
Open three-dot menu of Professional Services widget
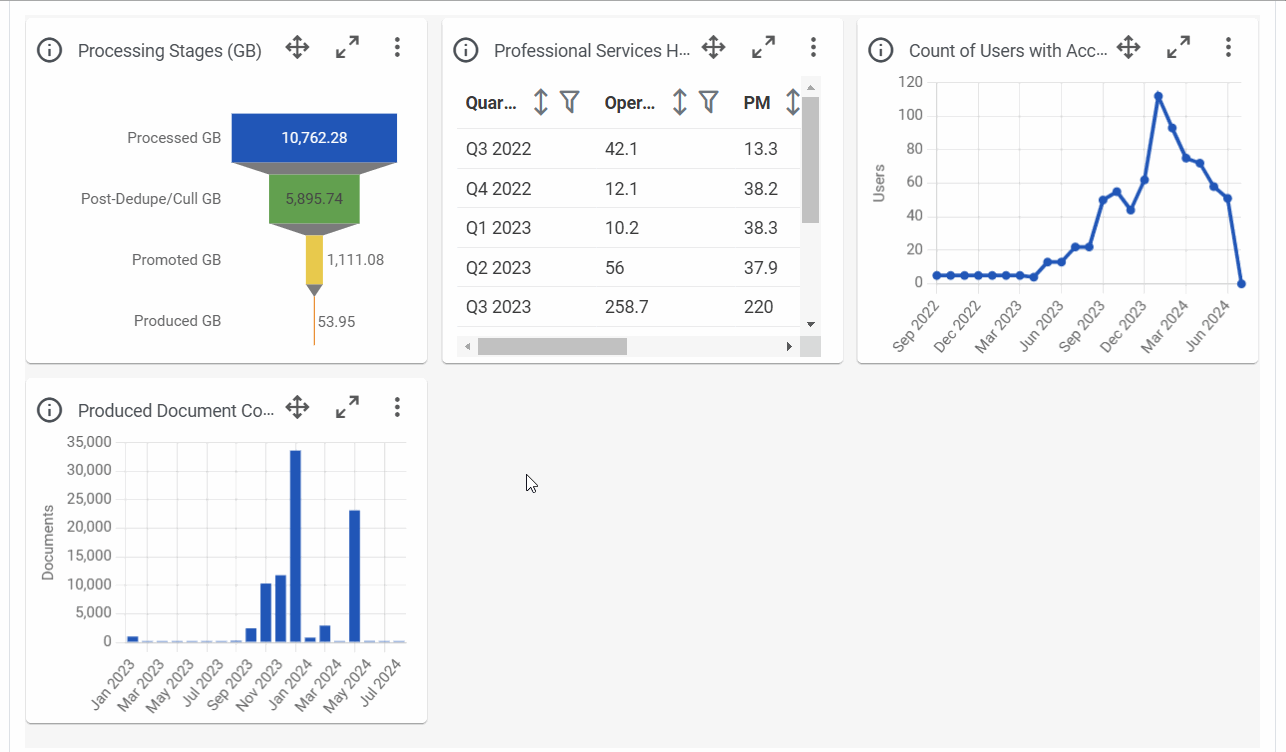pyautogui.click(x=813, y=47)
